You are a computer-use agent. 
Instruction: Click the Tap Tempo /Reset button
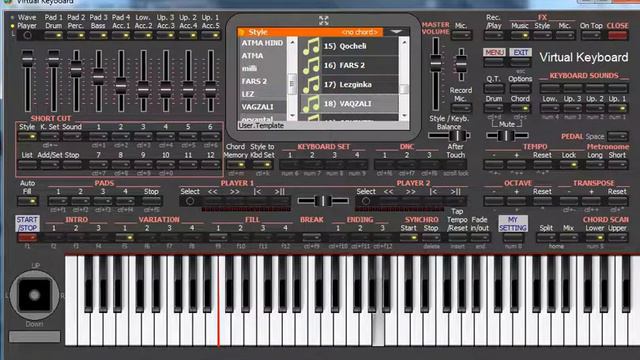tap(457, 238)
